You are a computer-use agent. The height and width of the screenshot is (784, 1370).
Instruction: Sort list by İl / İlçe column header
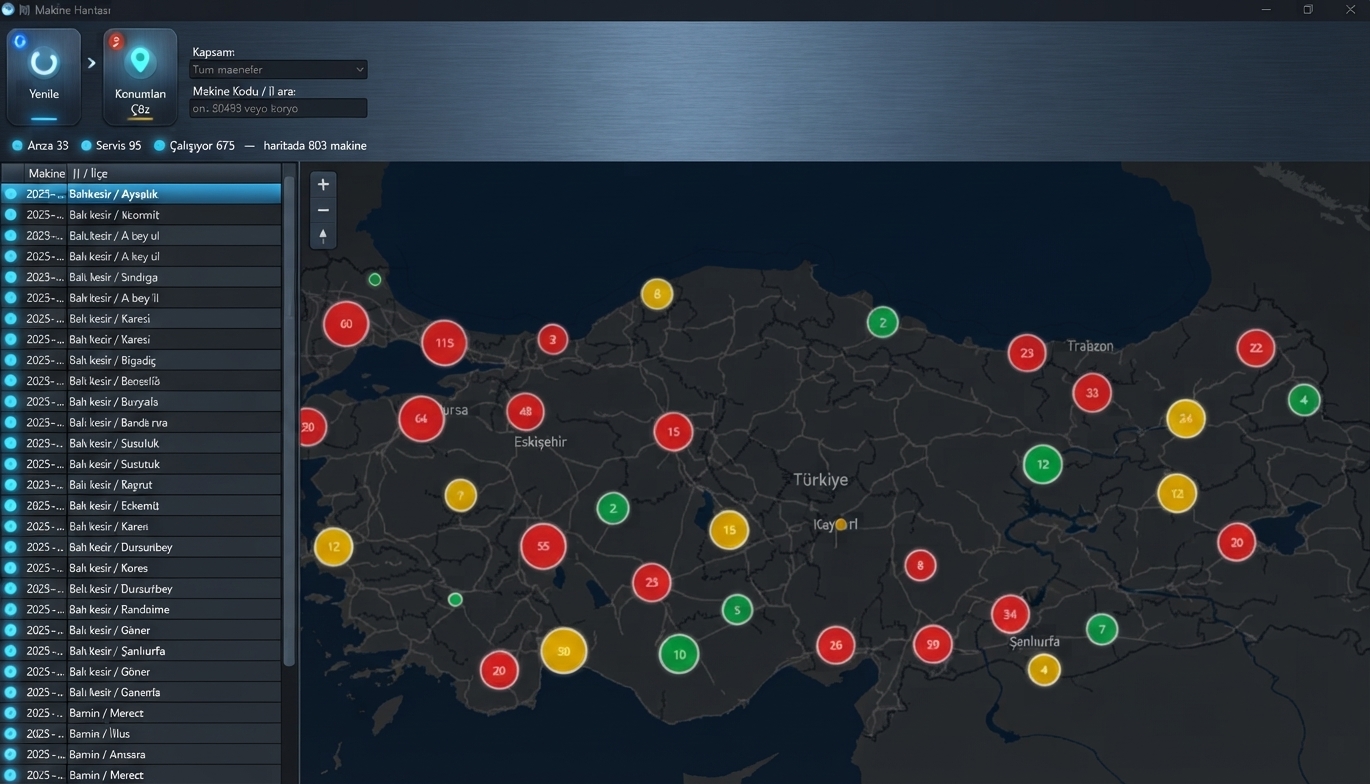point(174,173)
